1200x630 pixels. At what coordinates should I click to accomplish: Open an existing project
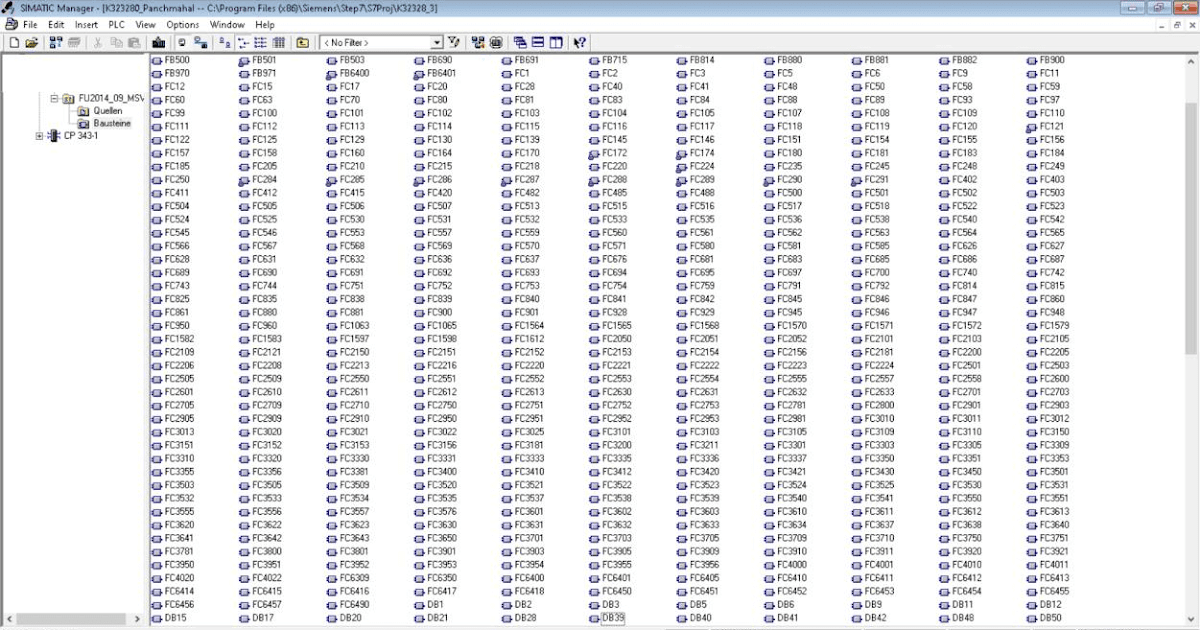click(33, 42)
